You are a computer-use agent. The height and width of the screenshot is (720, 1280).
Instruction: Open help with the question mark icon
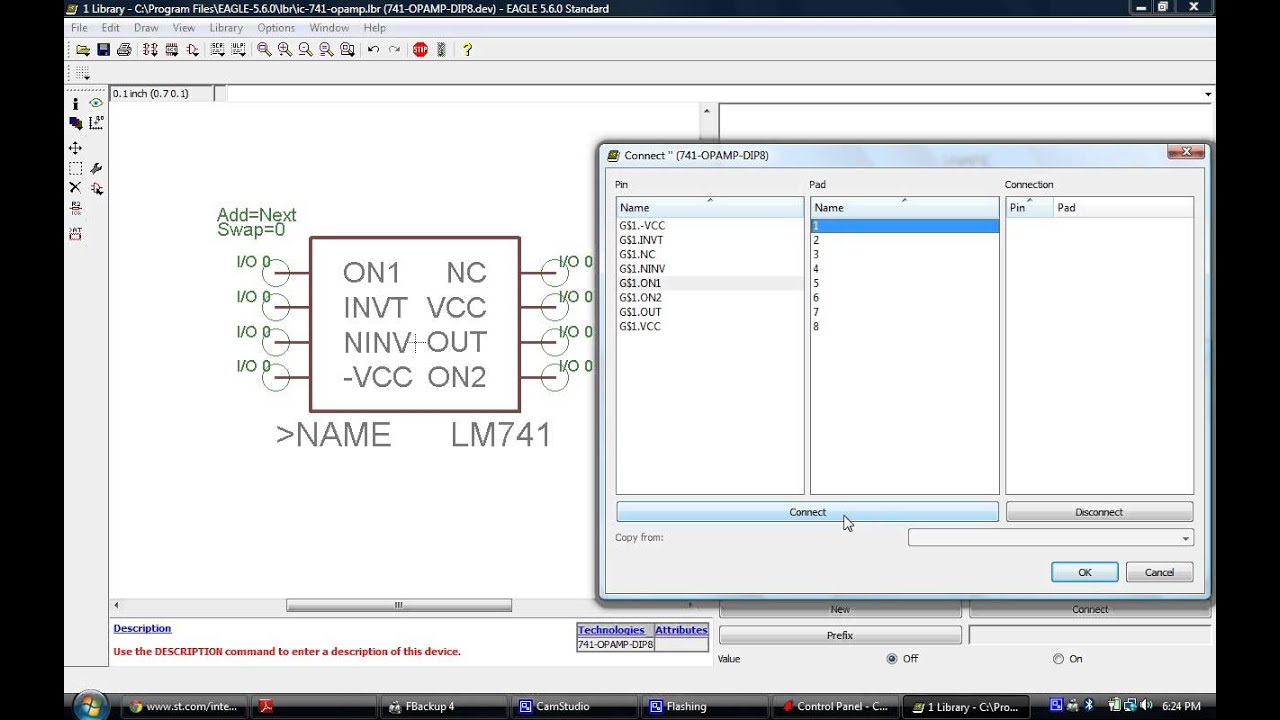(x=466, y=49)
